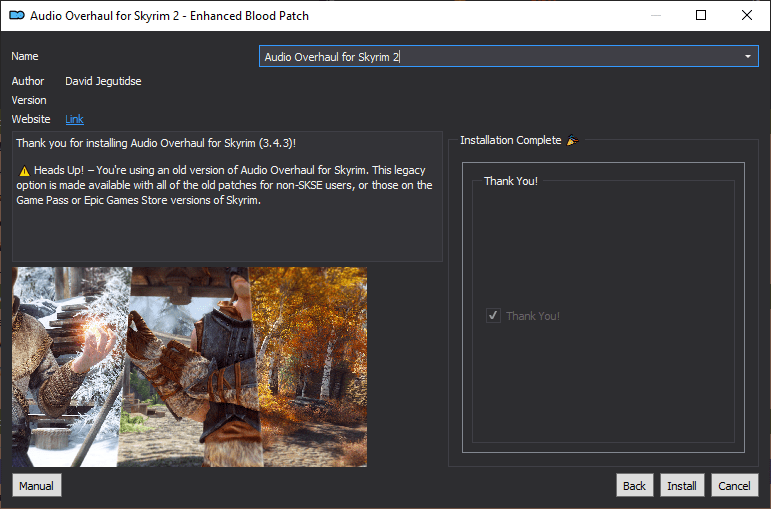Click the Install button

coord(682,486)
